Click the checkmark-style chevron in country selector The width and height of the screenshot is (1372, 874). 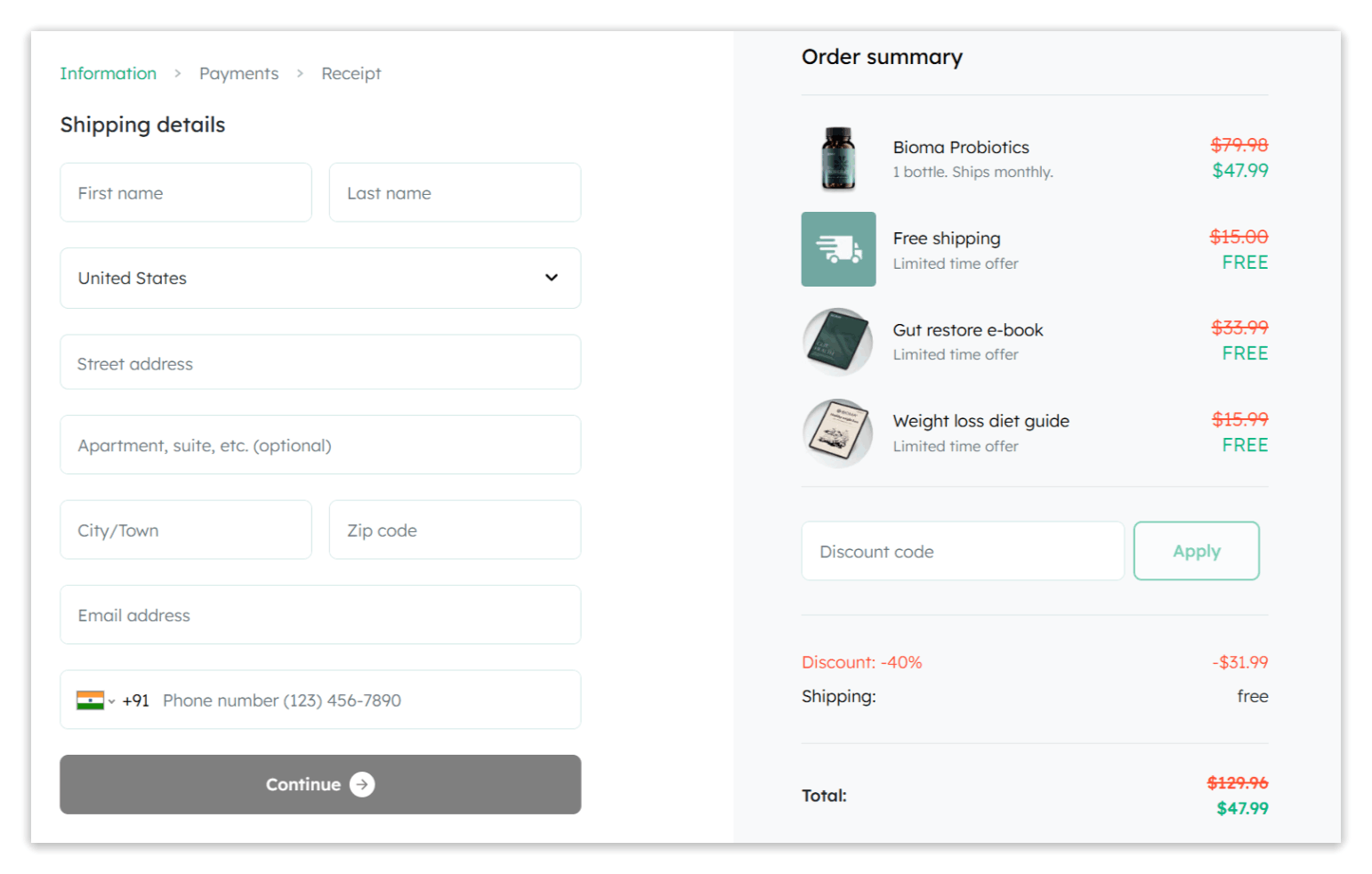click(550, 278)
